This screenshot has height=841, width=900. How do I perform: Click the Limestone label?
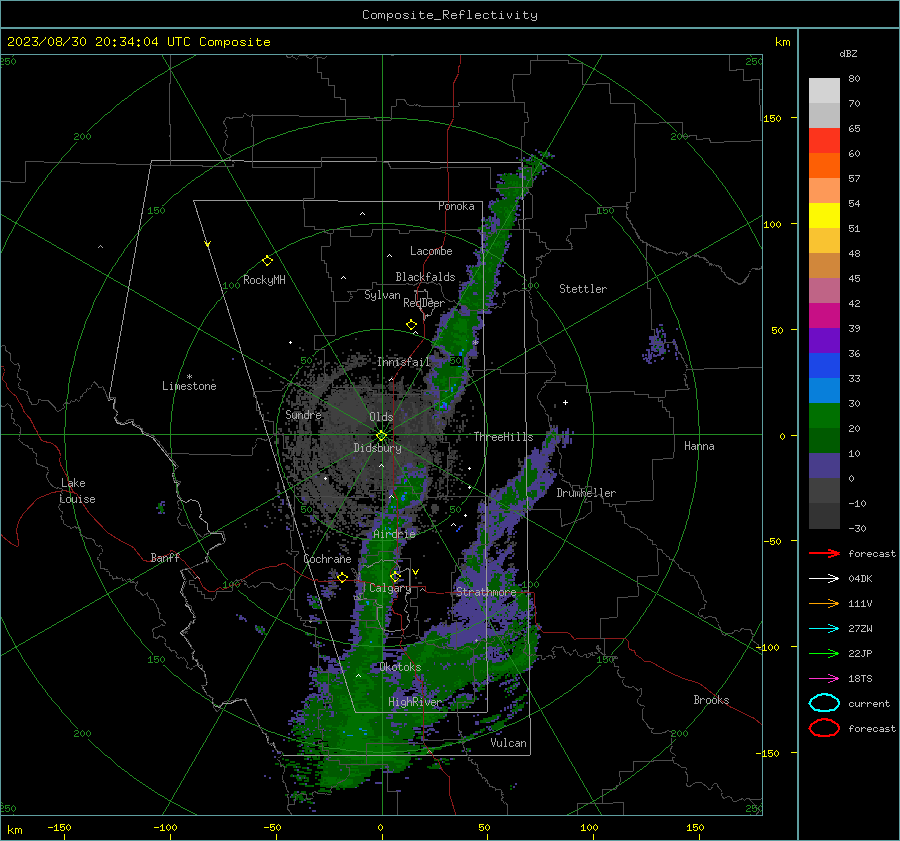click(x=189, y=386)
